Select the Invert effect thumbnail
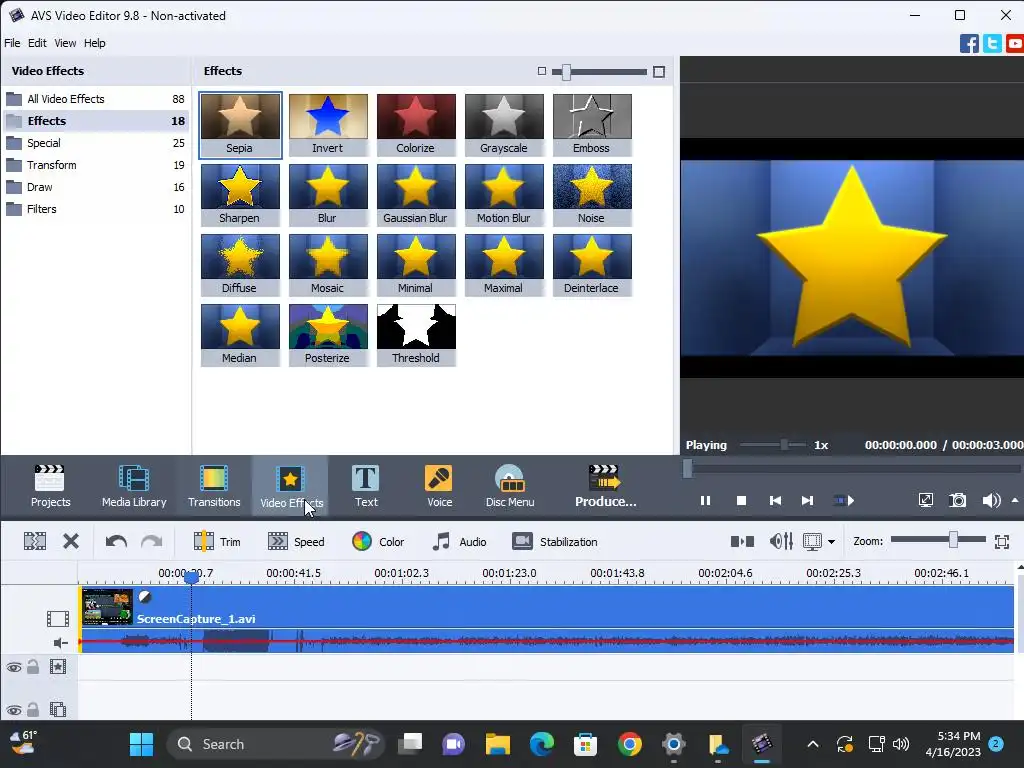This screenshot has height=768, width=1024. click(328, 125)
